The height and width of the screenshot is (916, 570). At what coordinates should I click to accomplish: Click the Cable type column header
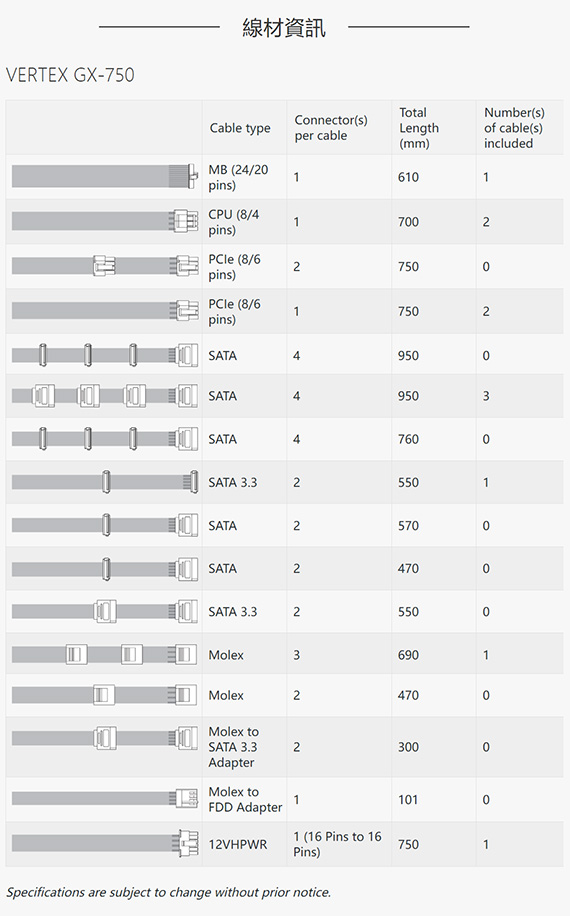tap(240, 128)
